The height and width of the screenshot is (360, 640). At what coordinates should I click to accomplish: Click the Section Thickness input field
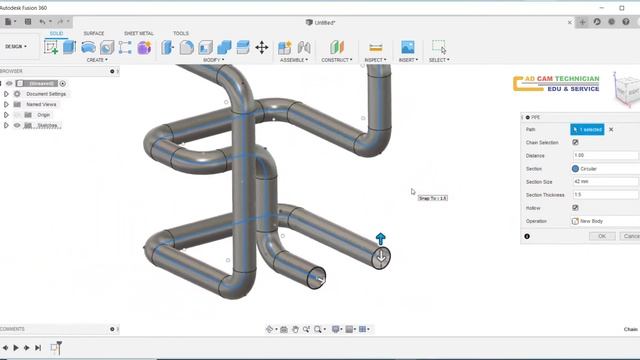[605, 195]
